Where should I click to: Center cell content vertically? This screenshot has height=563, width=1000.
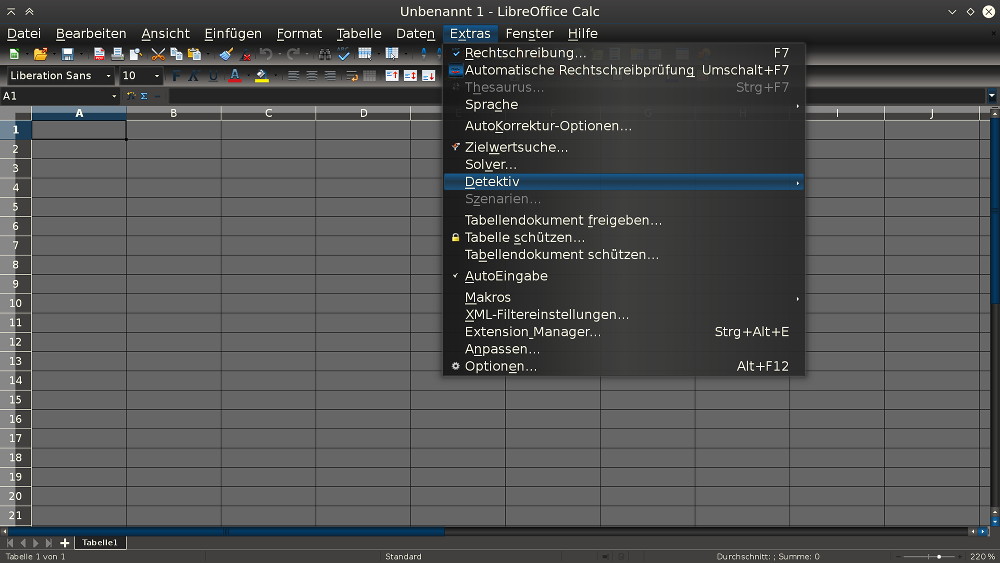410,76
